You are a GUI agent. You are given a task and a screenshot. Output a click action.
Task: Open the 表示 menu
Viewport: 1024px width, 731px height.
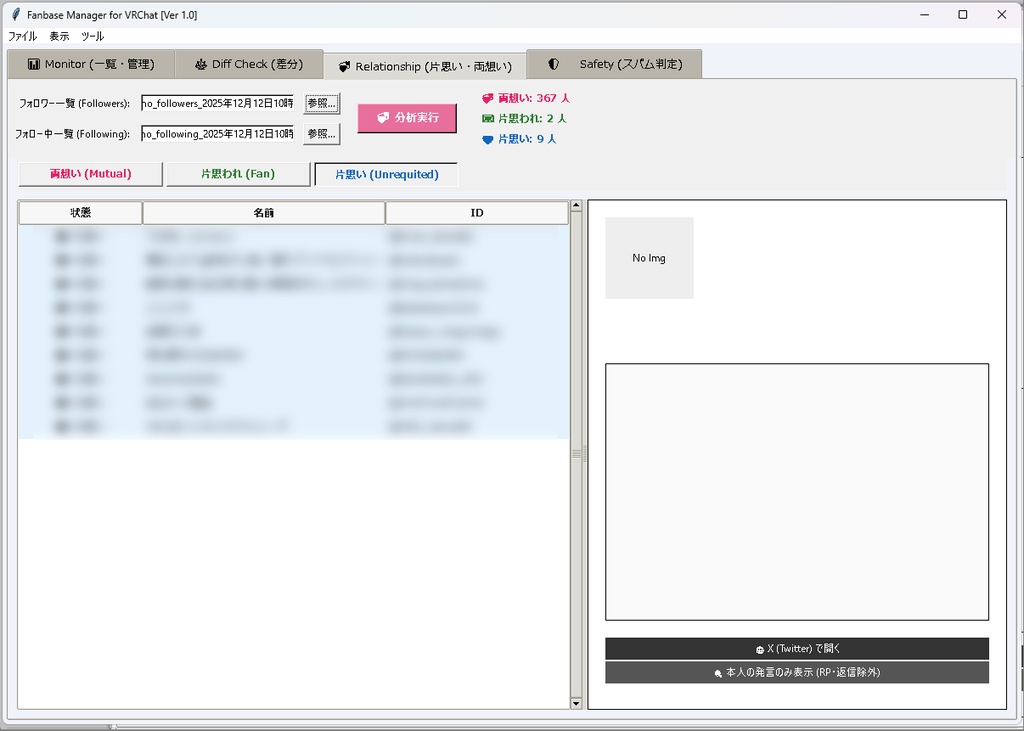pos(59,37)
